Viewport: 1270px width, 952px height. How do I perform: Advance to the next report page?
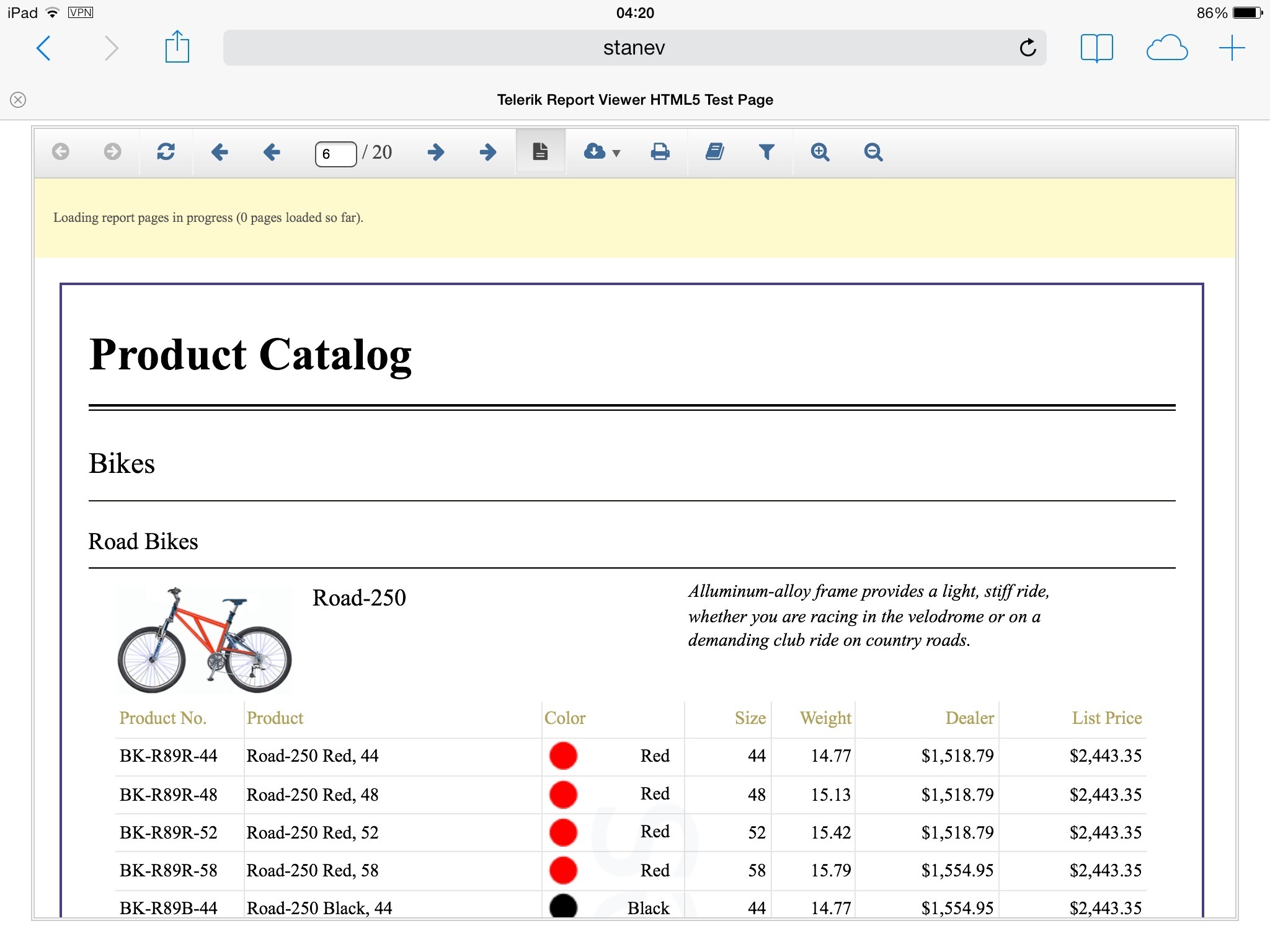[436, 152]
